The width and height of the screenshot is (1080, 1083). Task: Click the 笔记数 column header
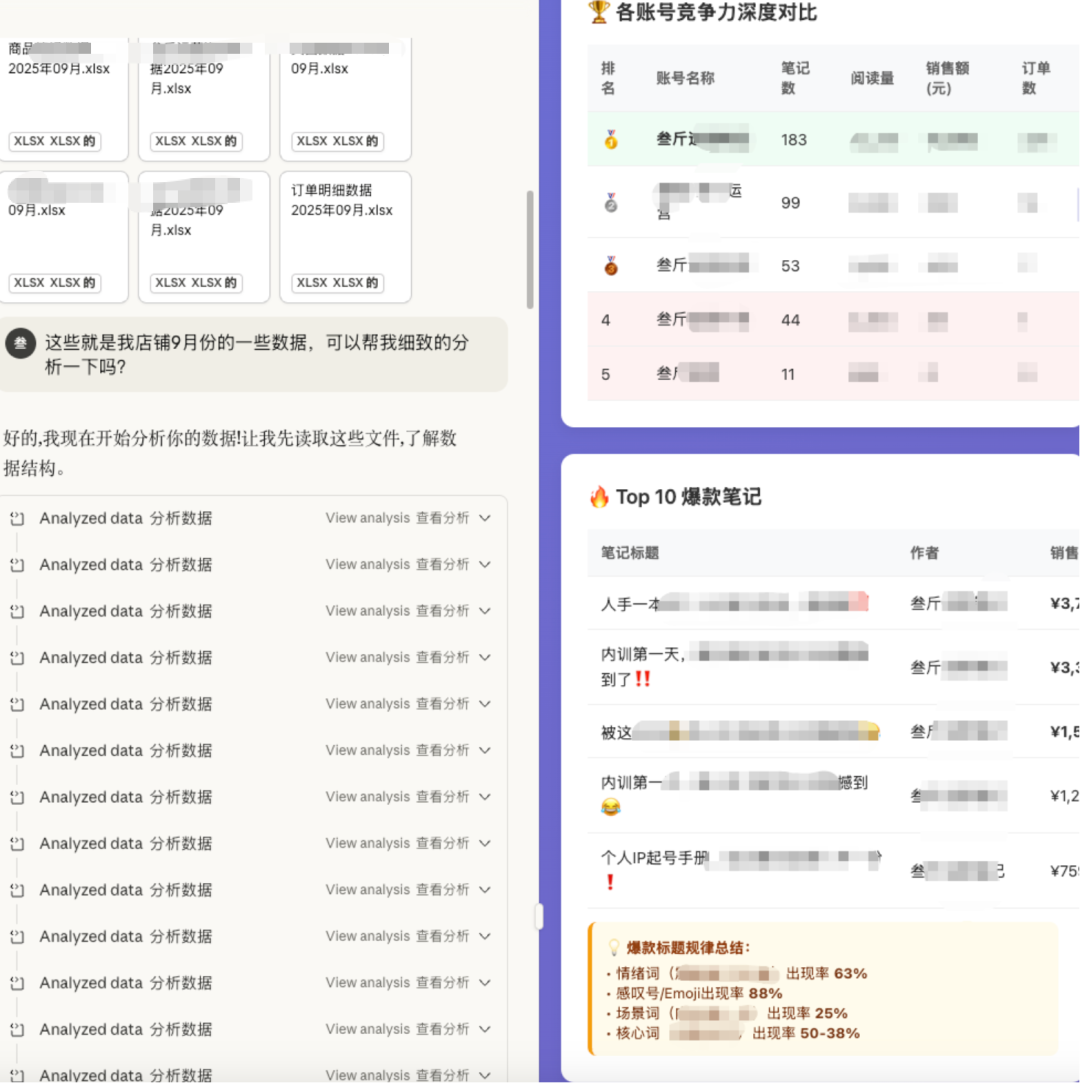click(795, 78)
